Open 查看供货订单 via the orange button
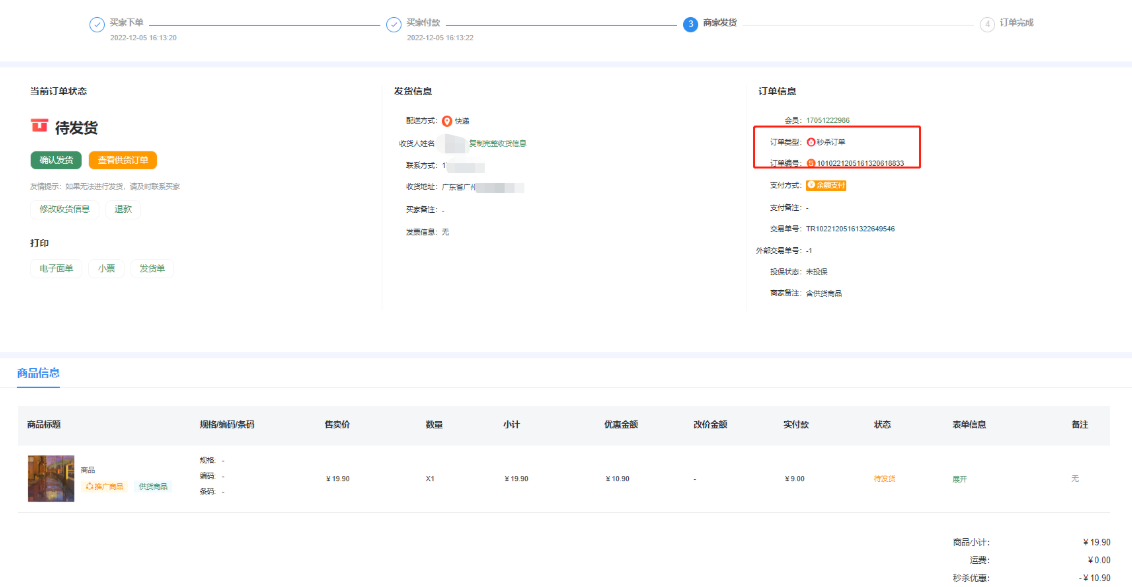The height and width of the screenshot is (587, 1132). (x=123, y=160)
